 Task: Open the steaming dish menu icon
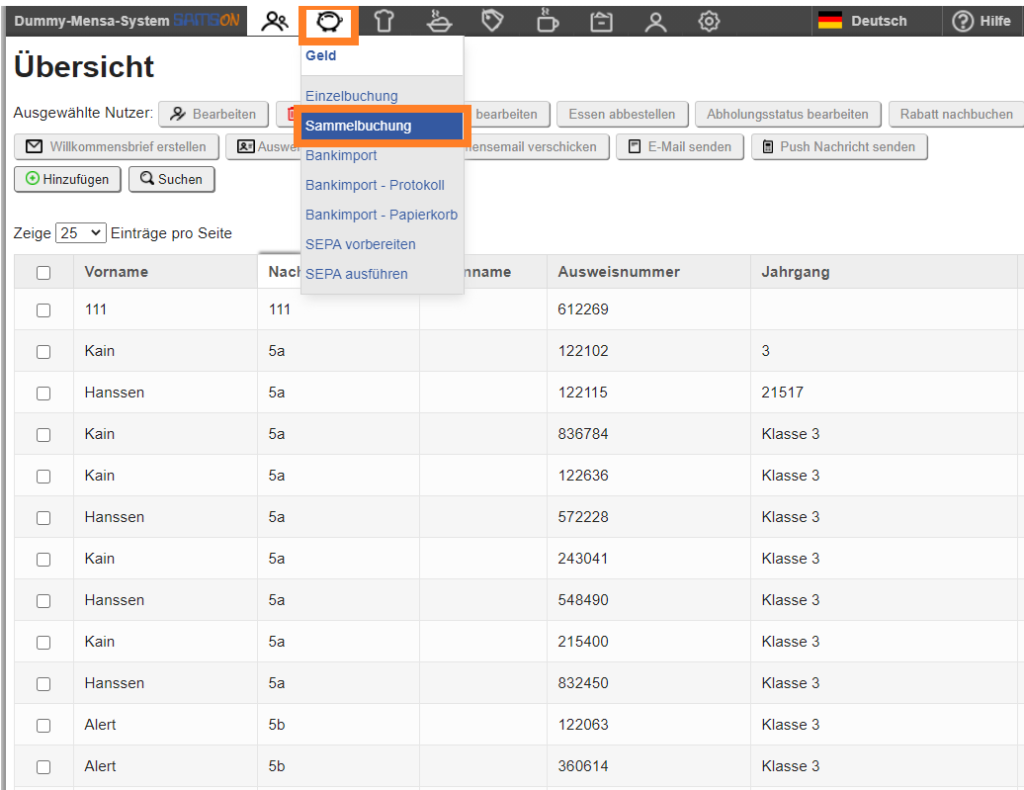(x=439, y=22)
